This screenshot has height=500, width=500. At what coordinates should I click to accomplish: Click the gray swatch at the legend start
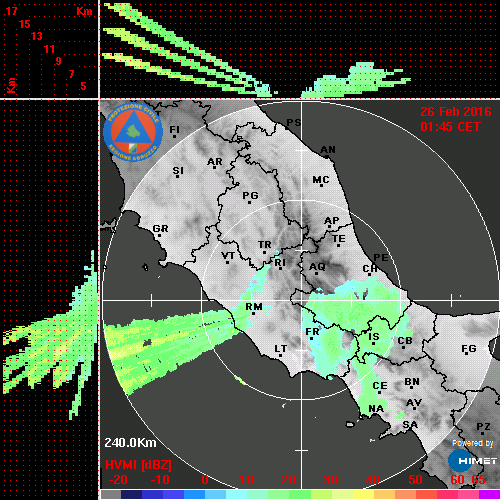pos(111,494)
